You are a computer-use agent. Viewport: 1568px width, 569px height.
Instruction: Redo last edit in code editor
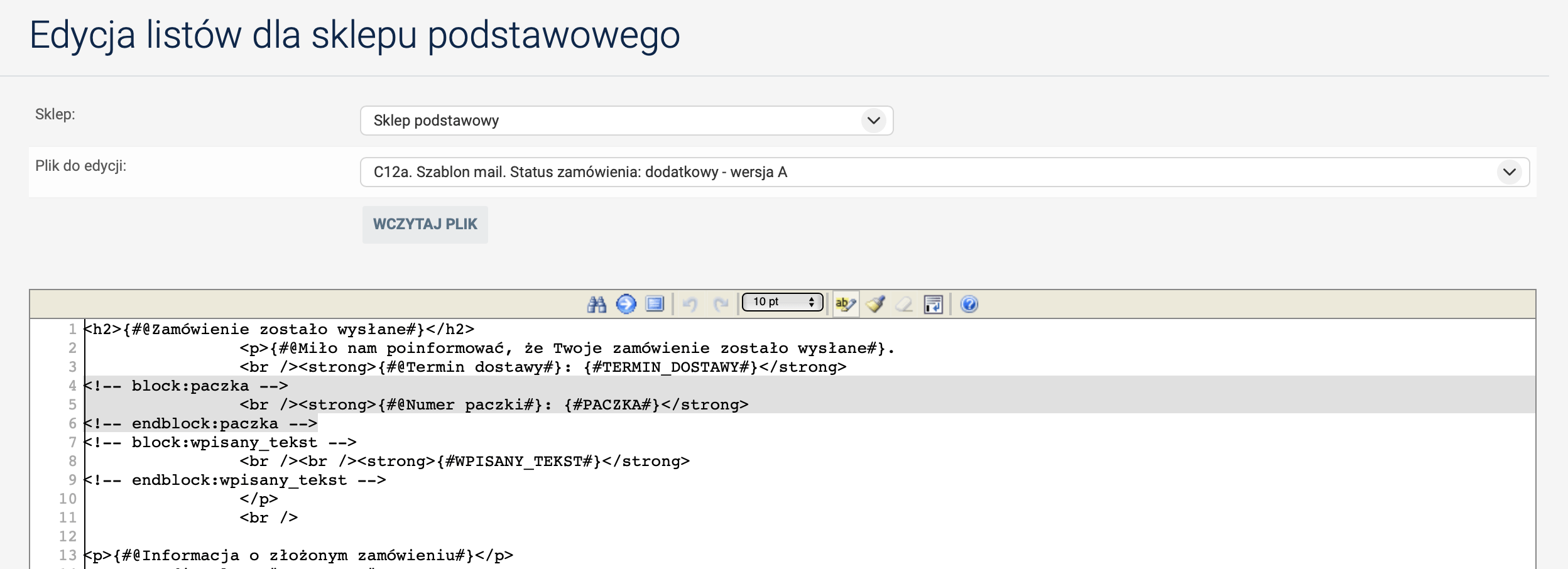[x=721, y=305]
